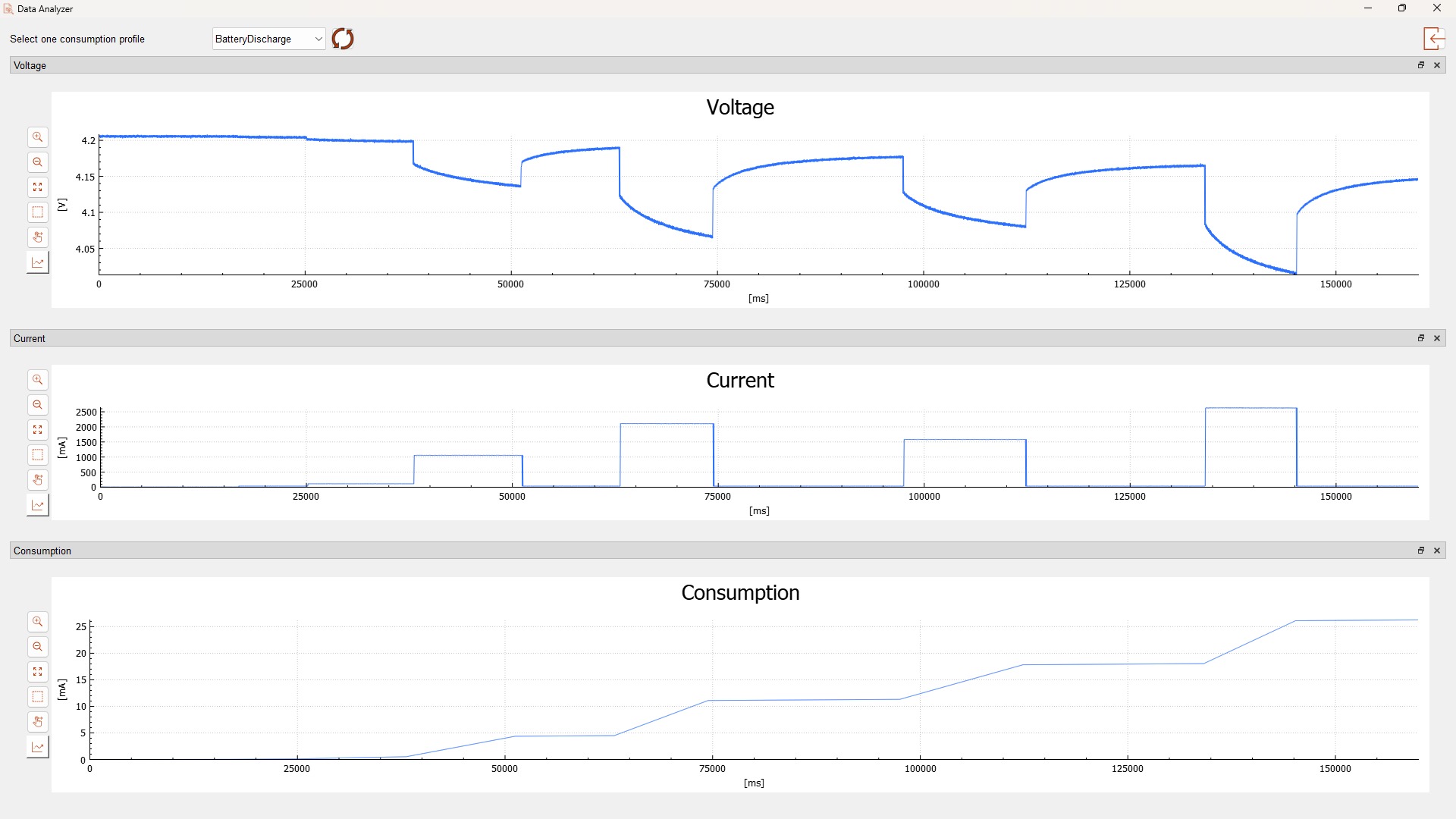Toggle graph line tool on Voltage chart
Viewport: 1456px width, 819px height.
point(37,262)
